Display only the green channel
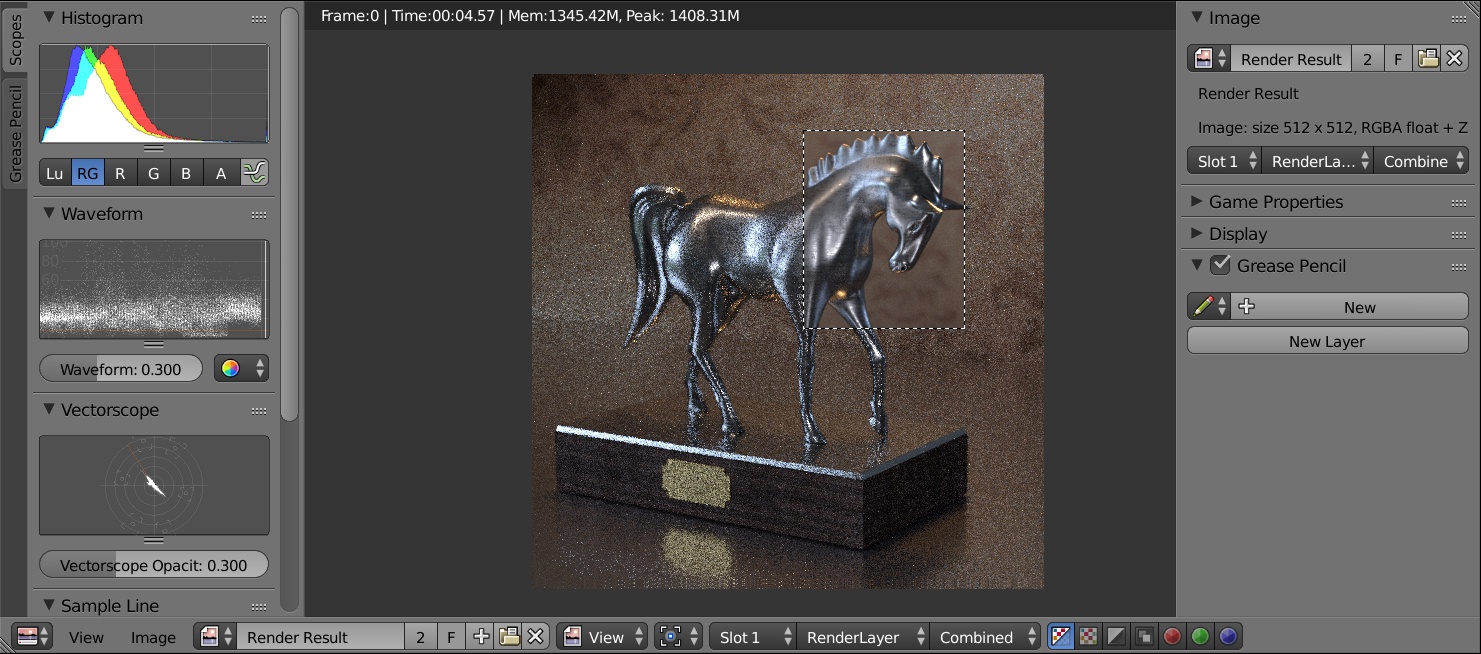Viewport: 1481px width, 654px height. 1200,637
